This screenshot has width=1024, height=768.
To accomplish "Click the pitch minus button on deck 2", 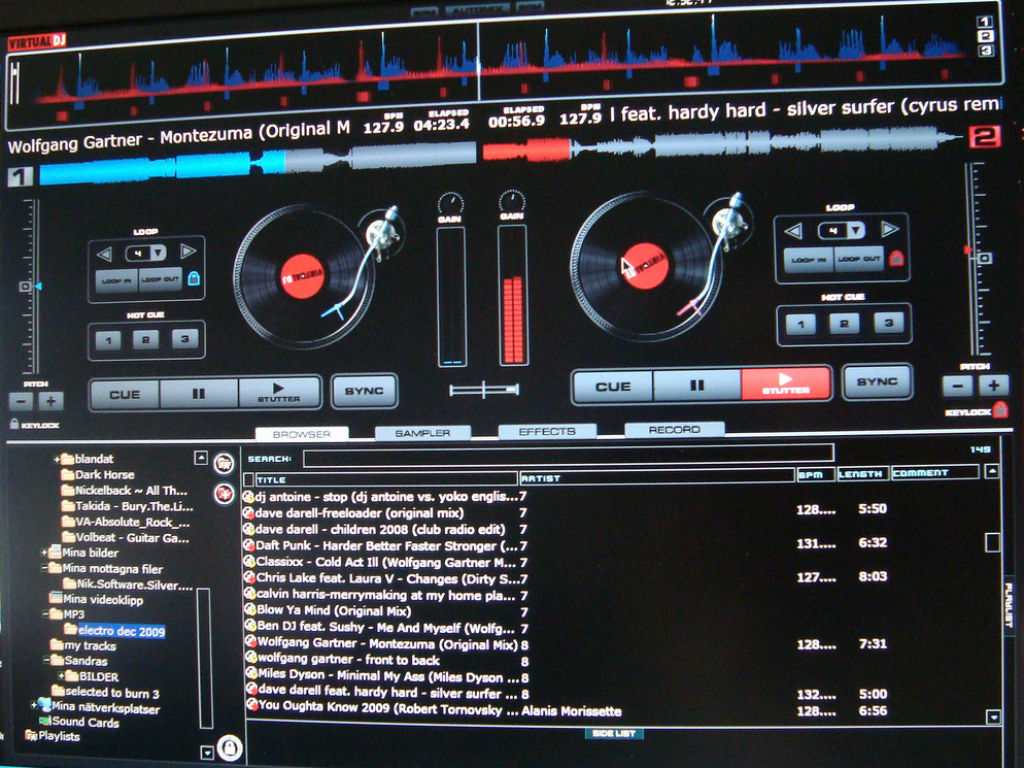I will pos(958,386).
